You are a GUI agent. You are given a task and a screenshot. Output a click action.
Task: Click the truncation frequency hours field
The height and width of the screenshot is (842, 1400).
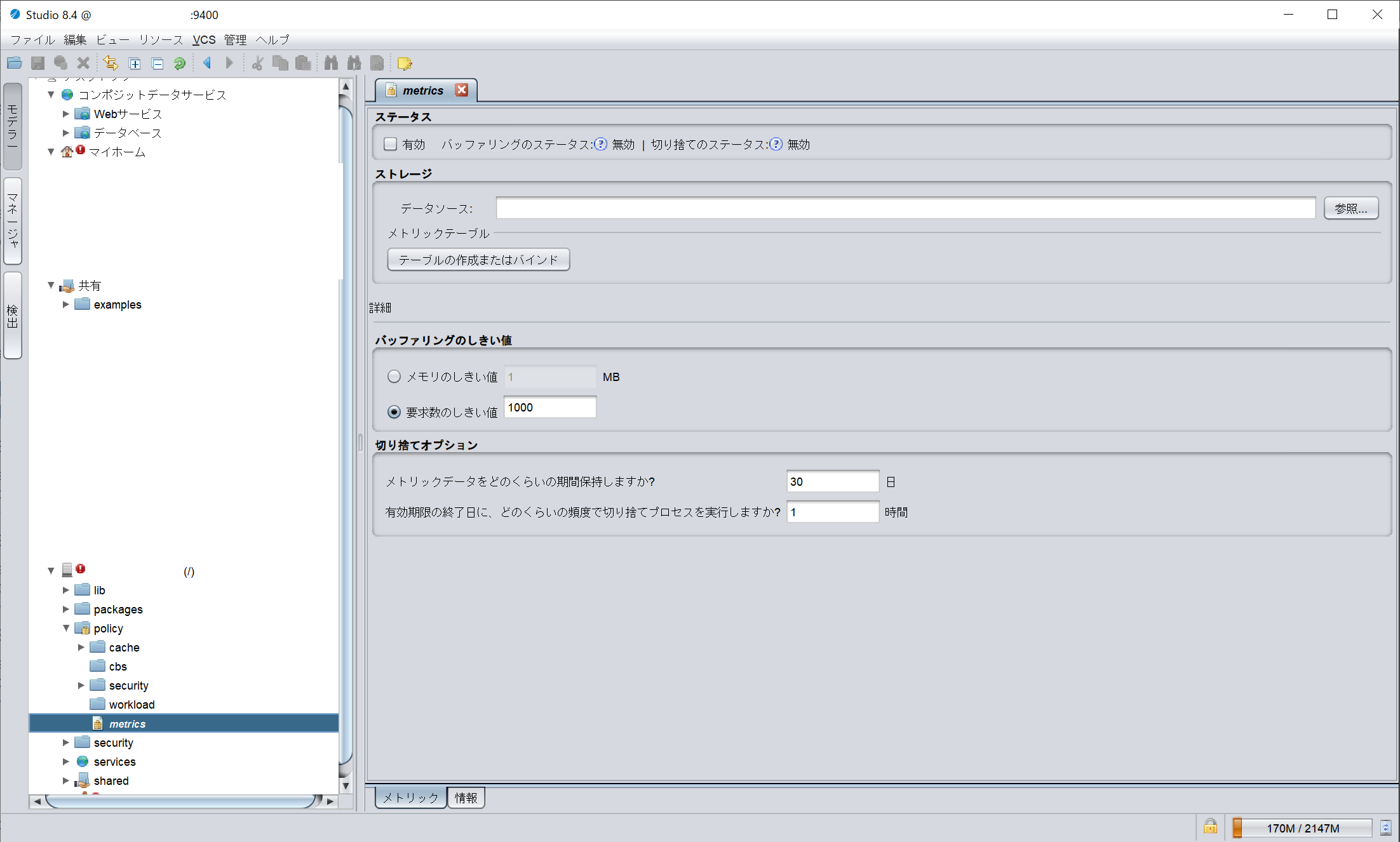click(x=833, y=512)
